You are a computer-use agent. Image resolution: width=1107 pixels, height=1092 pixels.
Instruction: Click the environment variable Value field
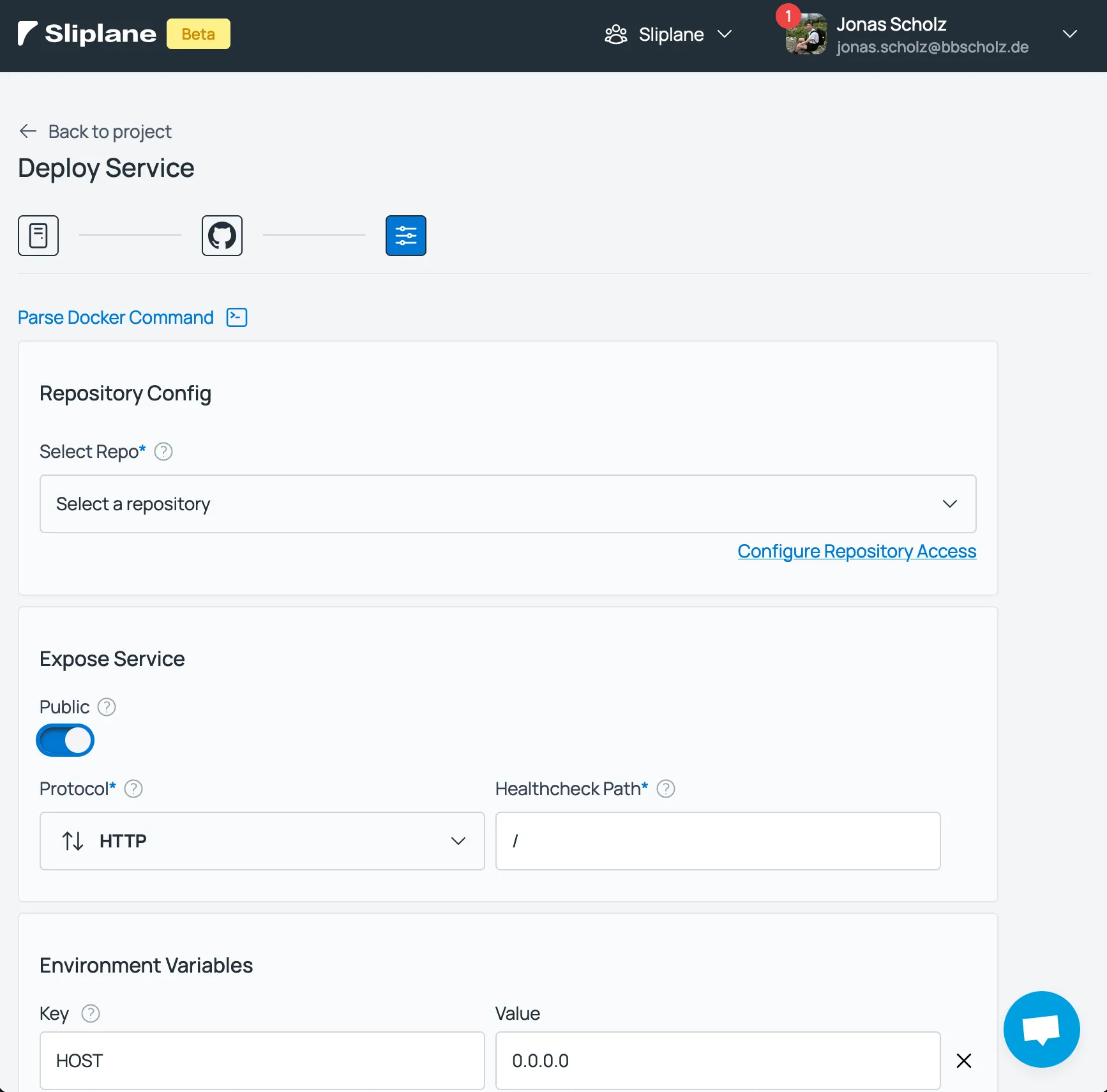click(718, 1061)
